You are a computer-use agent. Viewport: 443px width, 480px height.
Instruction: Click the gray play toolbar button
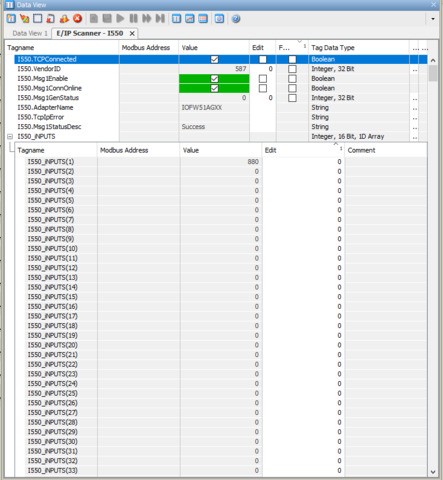pos(120,19)
